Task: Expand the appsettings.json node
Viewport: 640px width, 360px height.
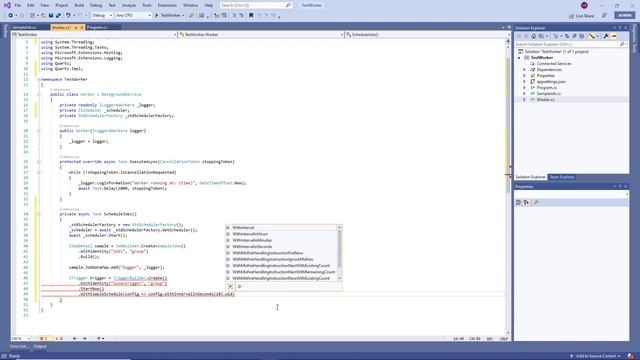Action: click(x=525, y=82)
